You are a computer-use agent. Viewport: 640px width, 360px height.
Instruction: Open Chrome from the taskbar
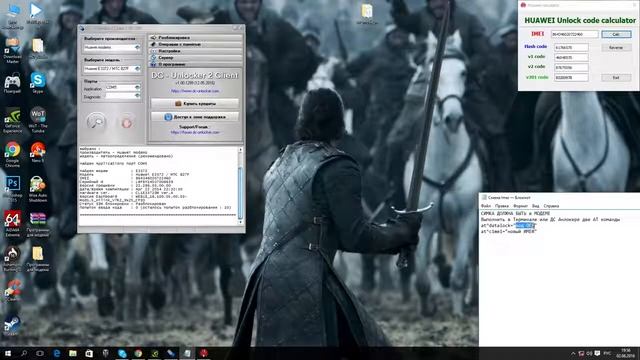pos(138,353)
